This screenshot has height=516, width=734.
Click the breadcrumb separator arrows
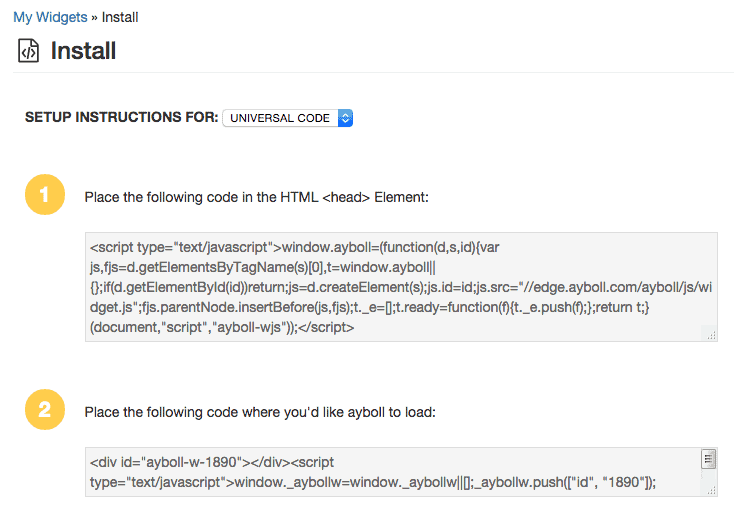tap(95, 18)
